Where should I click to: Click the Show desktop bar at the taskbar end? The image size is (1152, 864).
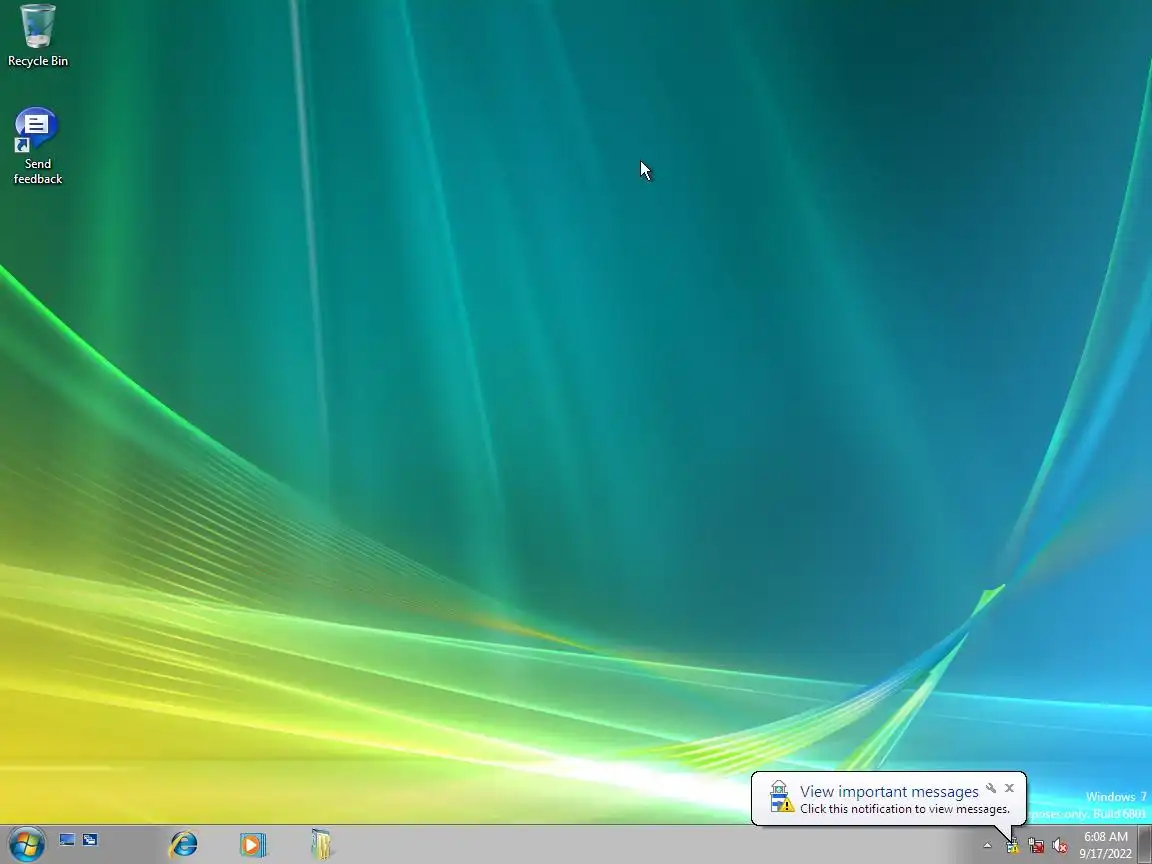[1145, 844]
